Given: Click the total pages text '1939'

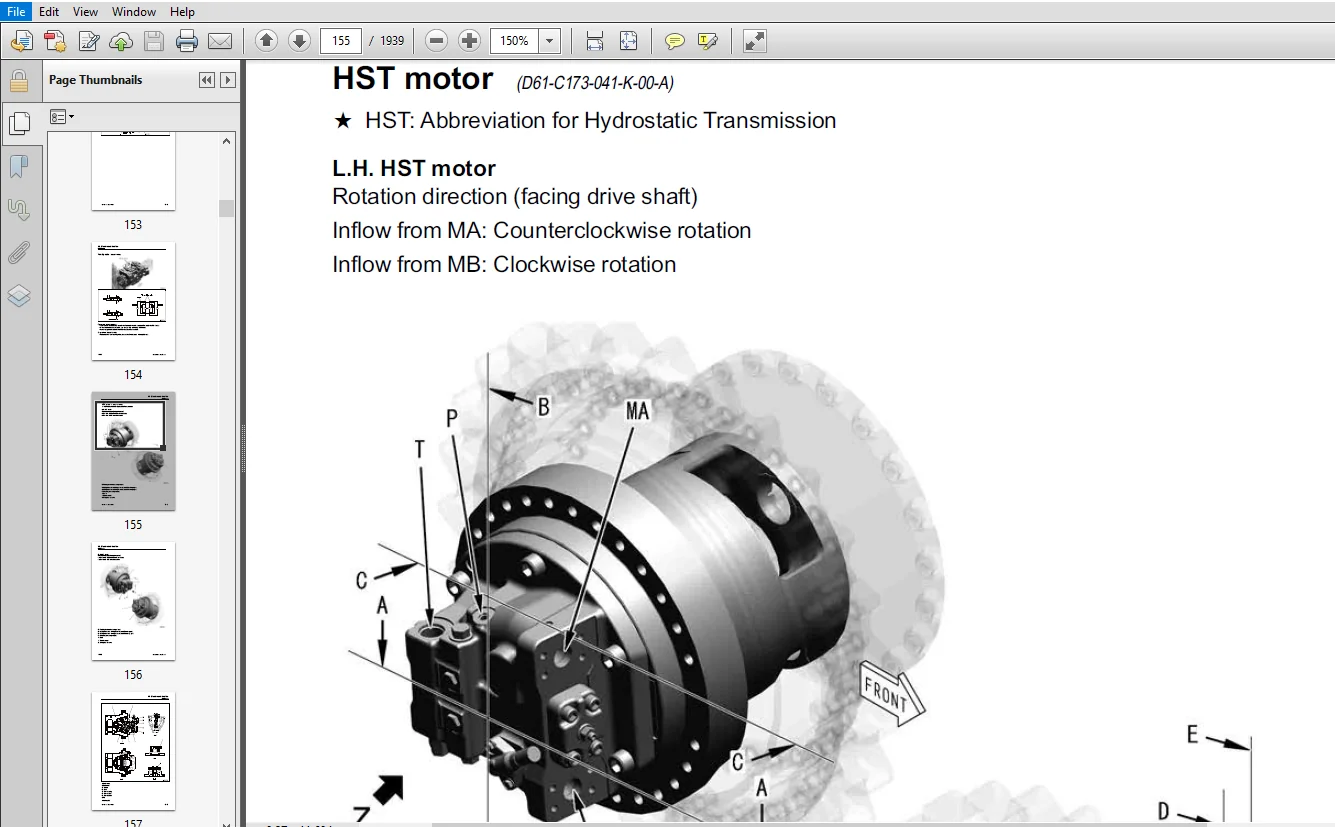Looking at the screenshot, I should point(392,41).
